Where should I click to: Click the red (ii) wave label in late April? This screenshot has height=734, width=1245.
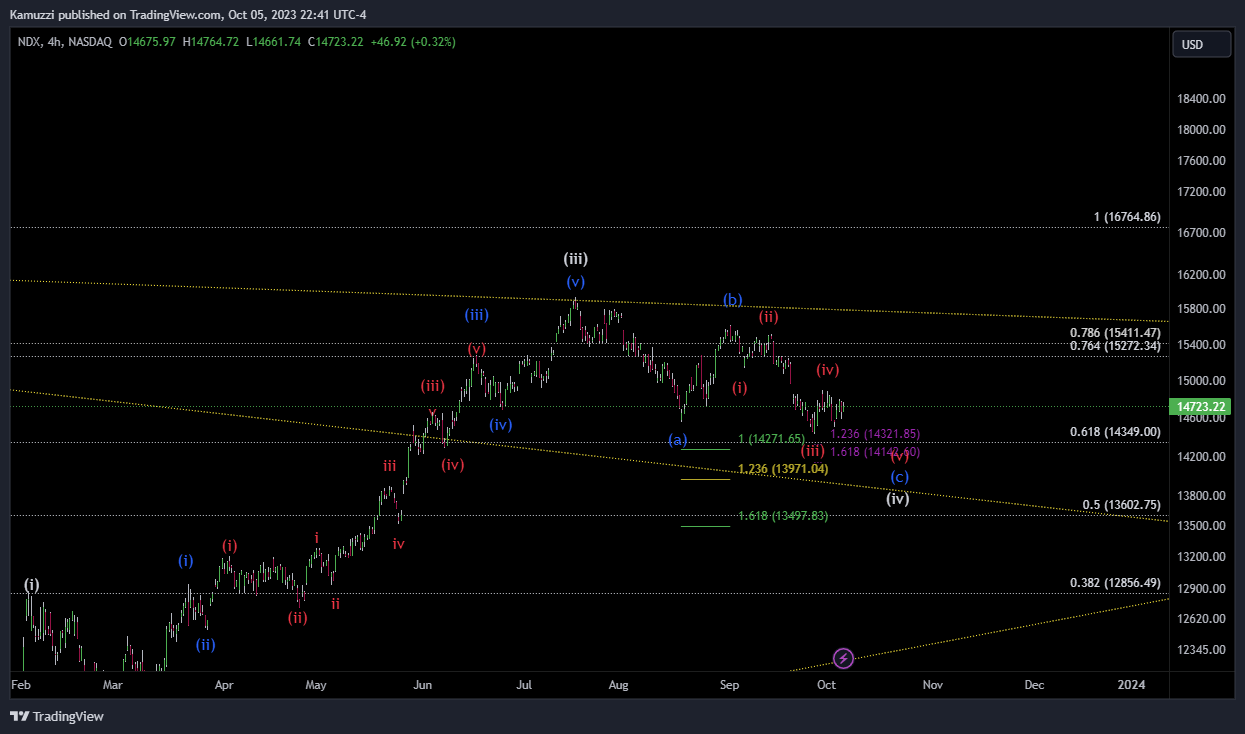tap(298, 618)
